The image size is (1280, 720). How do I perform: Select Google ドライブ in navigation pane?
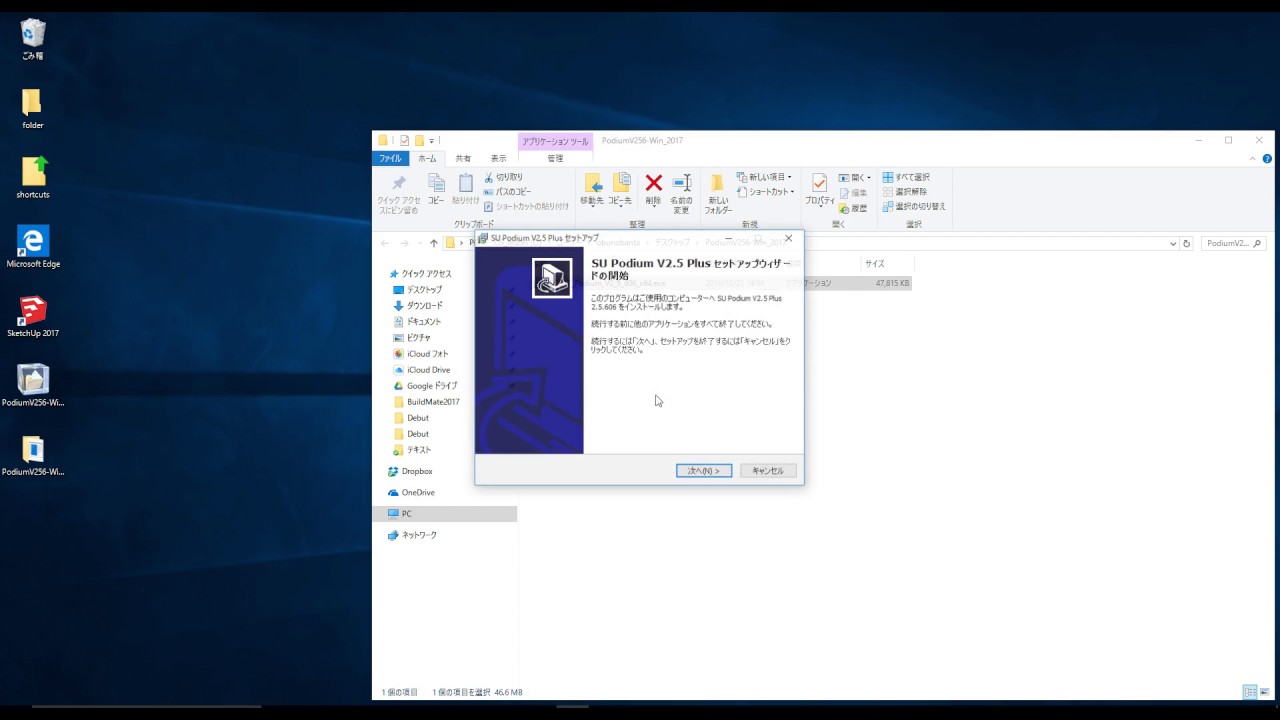click(x=425, y=385)
